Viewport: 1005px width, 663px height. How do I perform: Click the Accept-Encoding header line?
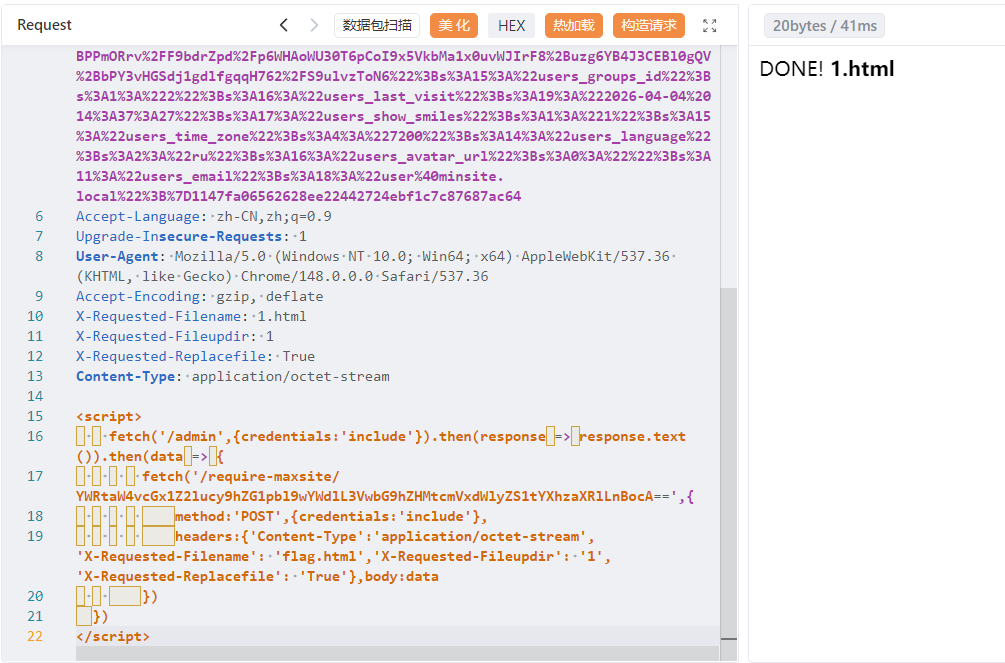pos(199,296)
